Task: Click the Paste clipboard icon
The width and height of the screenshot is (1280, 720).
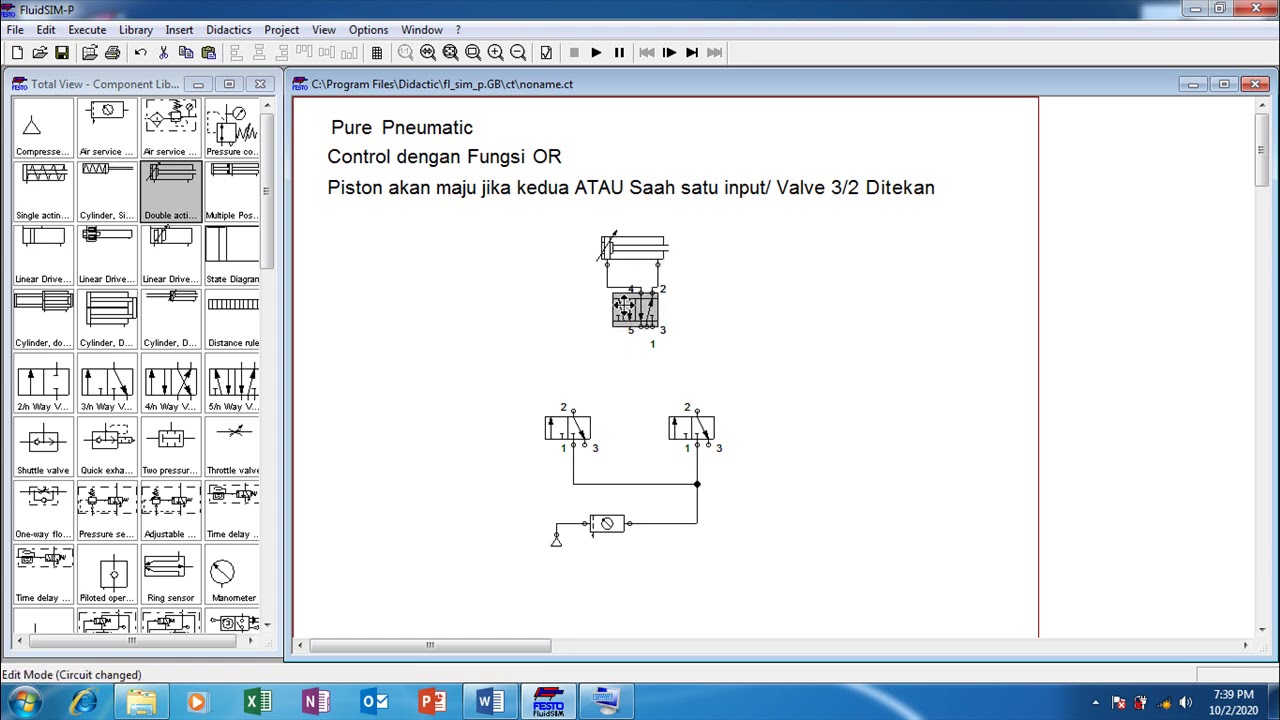Action: tap(209, 53)
